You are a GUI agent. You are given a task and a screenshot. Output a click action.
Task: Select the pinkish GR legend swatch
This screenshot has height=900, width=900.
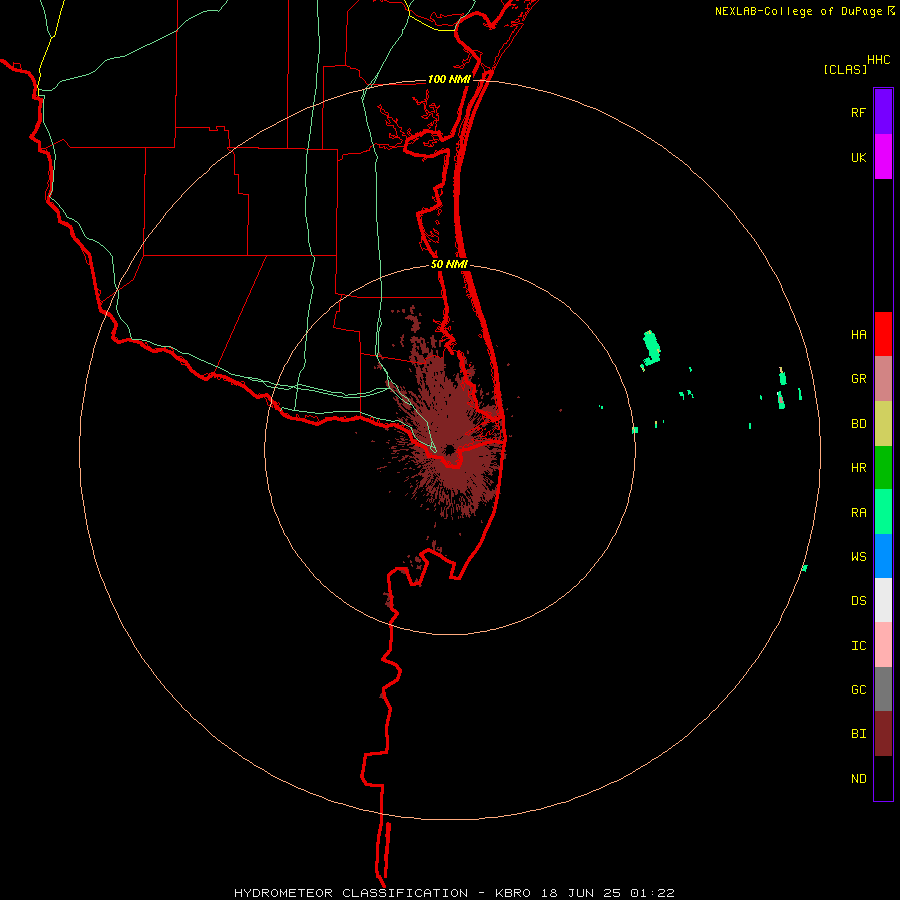coord(883,379)
